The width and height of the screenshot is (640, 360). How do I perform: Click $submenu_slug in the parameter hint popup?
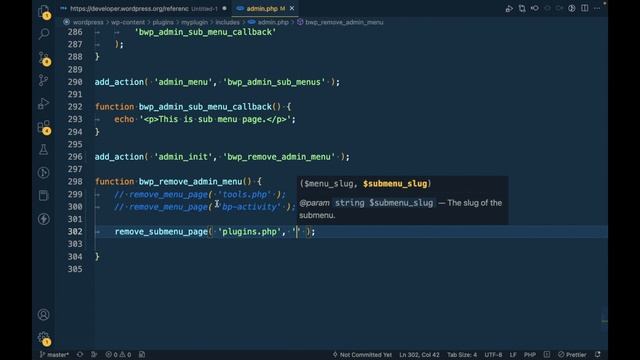click(x=395, y=184)
